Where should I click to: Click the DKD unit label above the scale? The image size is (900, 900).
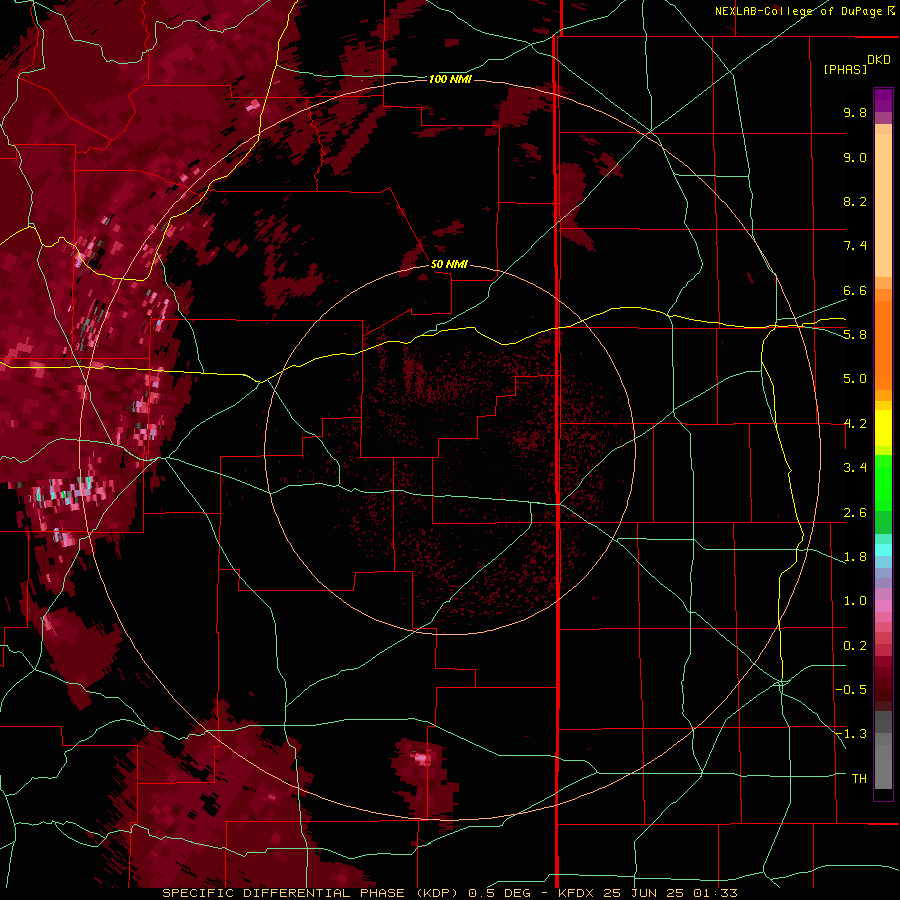(879, 60)
